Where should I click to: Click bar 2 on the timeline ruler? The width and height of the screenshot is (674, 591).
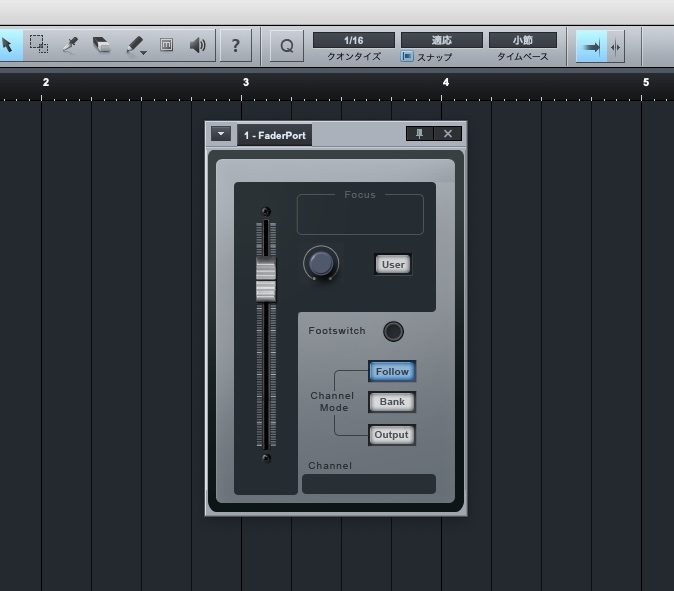pyautogui.click(x=46, y=82)
